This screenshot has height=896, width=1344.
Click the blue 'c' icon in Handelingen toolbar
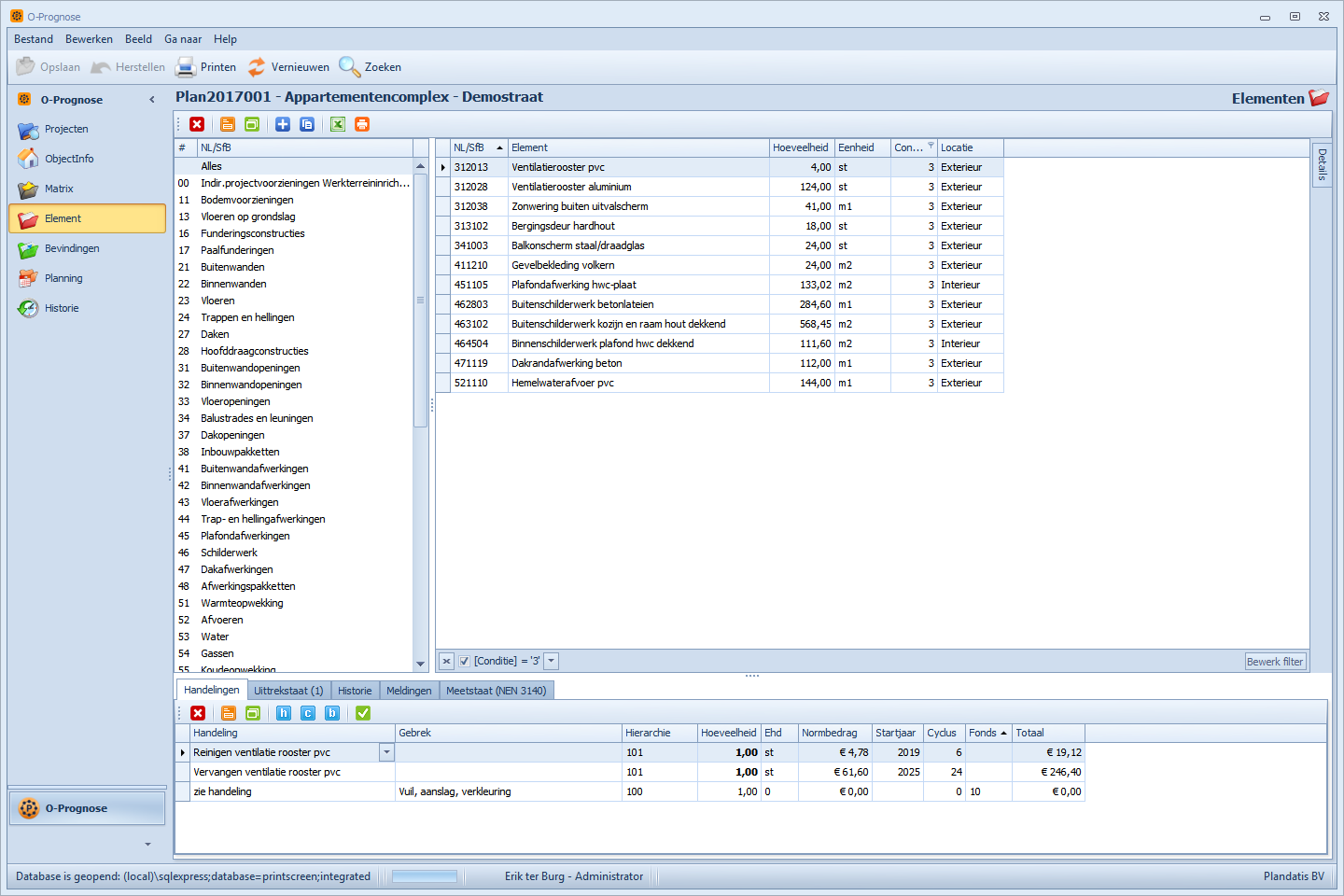308,713
